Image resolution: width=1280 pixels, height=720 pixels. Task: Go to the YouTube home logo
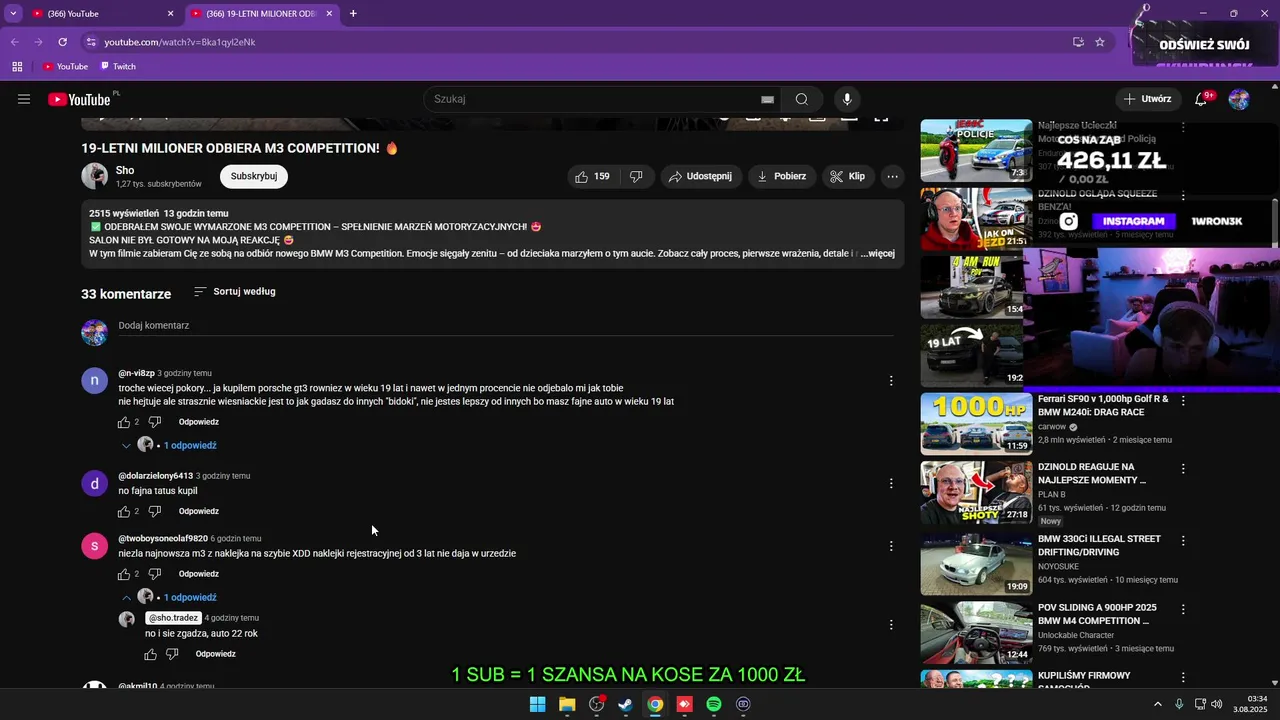click(x=79, y=99)
